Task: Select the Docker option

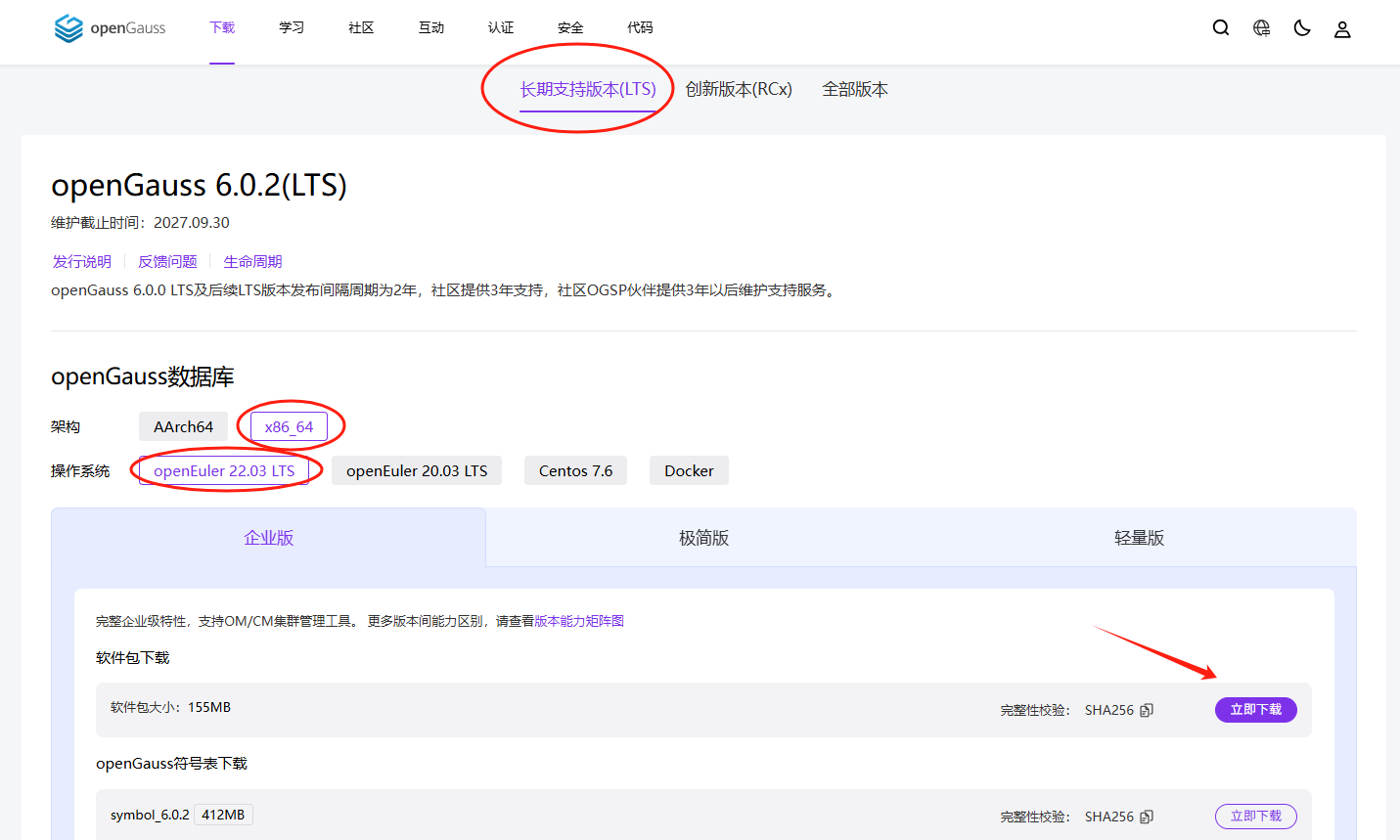Action: pyautogui.click(x=689, y=470)
